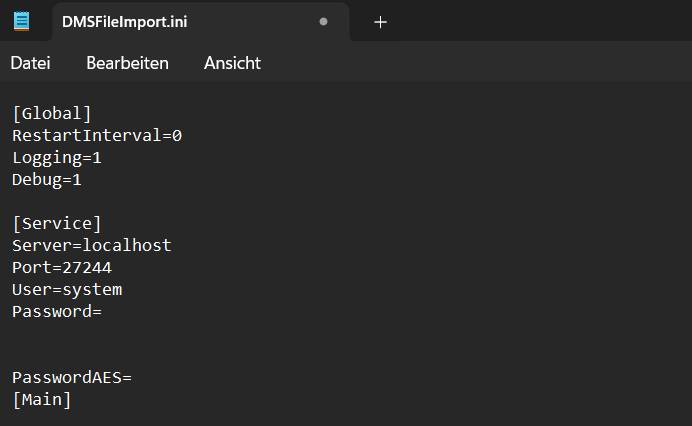692x426 pixels.
Task: Open the Bearbeiten menu
Action: coord(127,63)
